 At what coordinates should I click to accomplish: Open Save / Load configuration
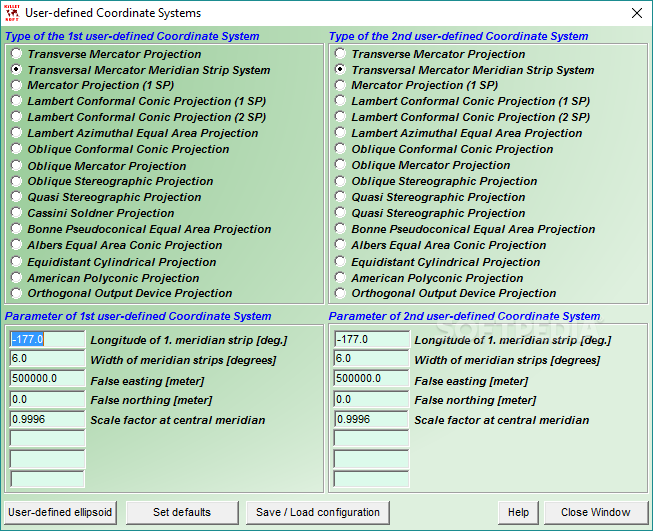click(x=318, y=512)
